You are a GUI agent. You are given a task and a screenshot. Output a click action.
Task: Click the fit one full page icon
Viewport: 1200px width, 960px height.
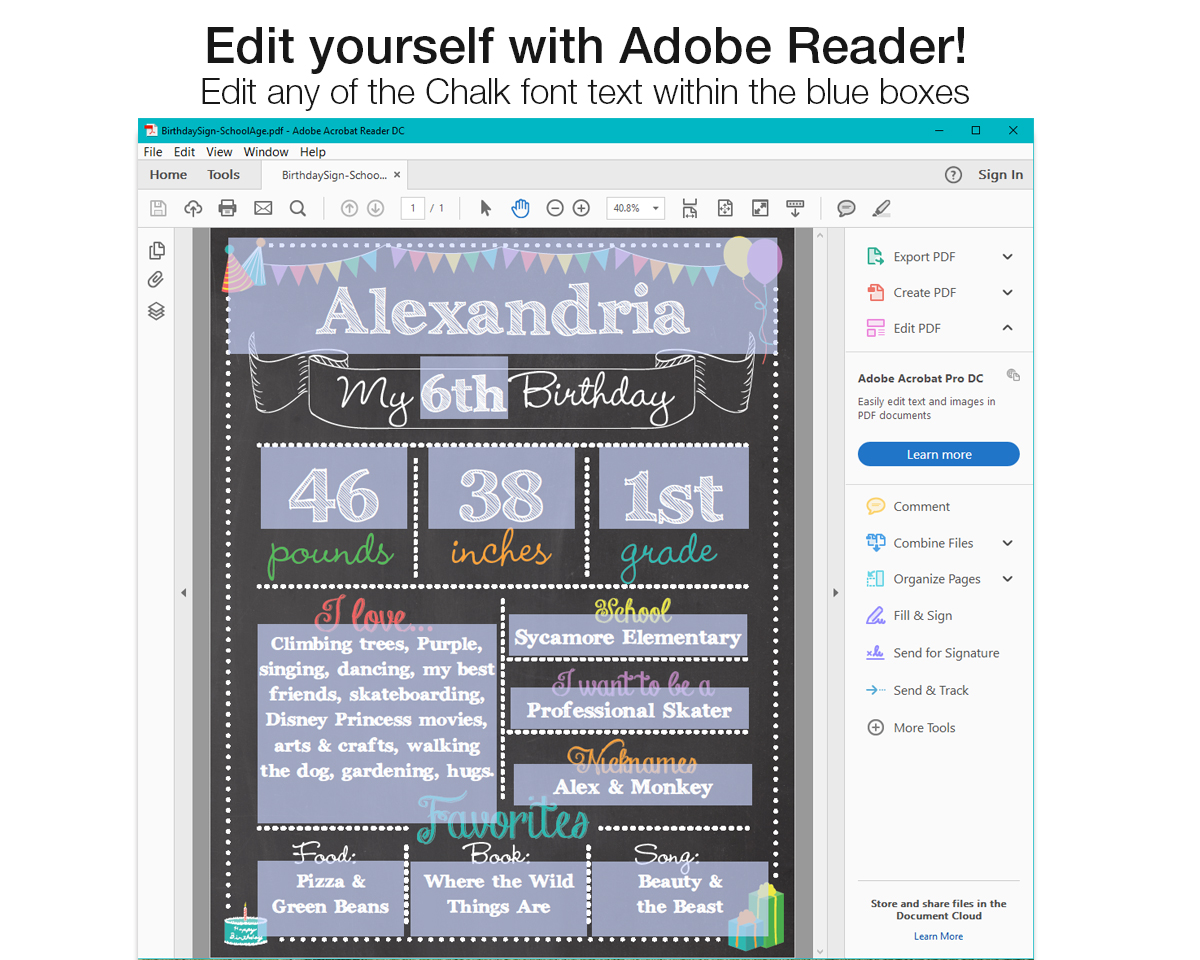[x=725, y=208]
